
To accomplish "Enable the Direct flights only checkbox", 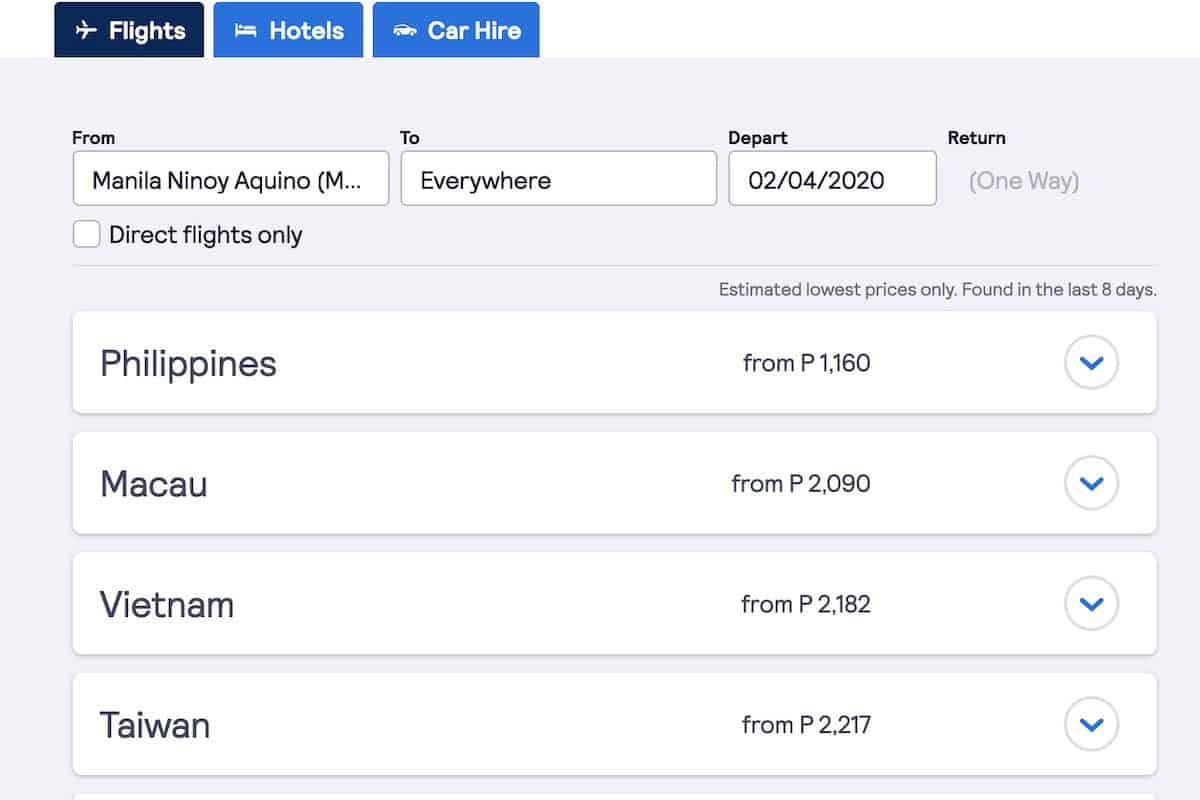I will point(87,235).
